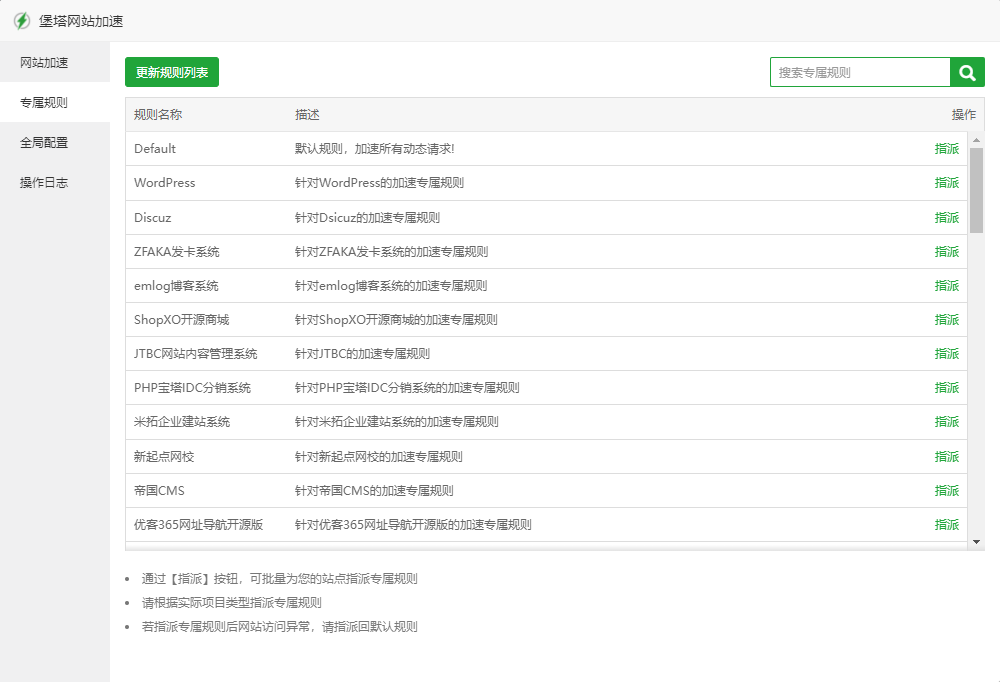Click the 堡塔网站加速 window title text
1000x682 pixels.
pyautogui.click(x=81, y=21)
